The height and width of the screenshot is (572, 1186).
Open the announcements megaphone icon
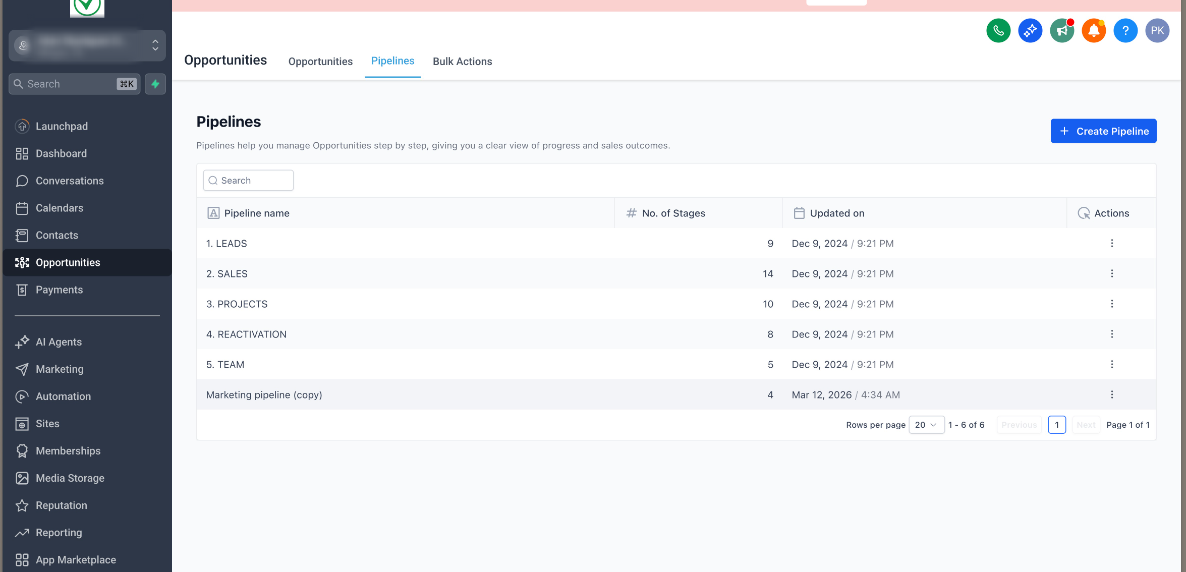point(1062,31)
